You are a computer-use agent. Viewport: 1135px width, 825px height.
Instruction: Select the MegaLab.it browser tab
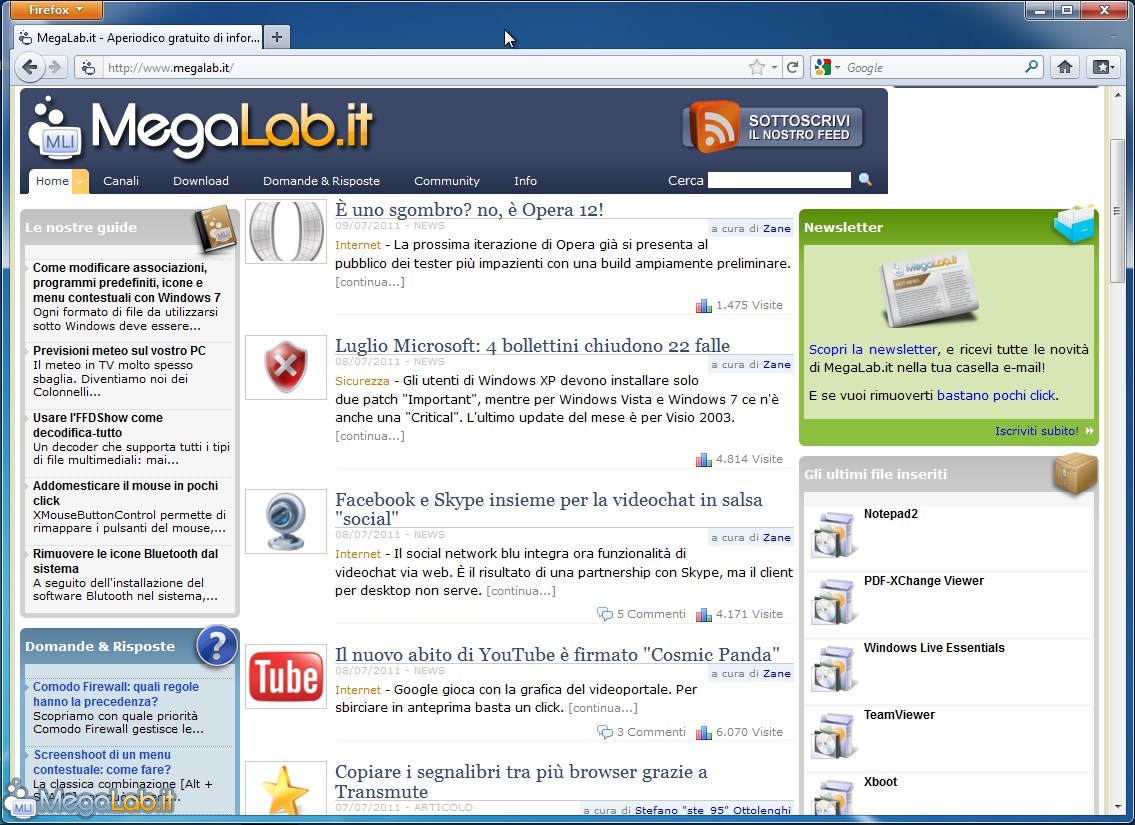(138, 37)
